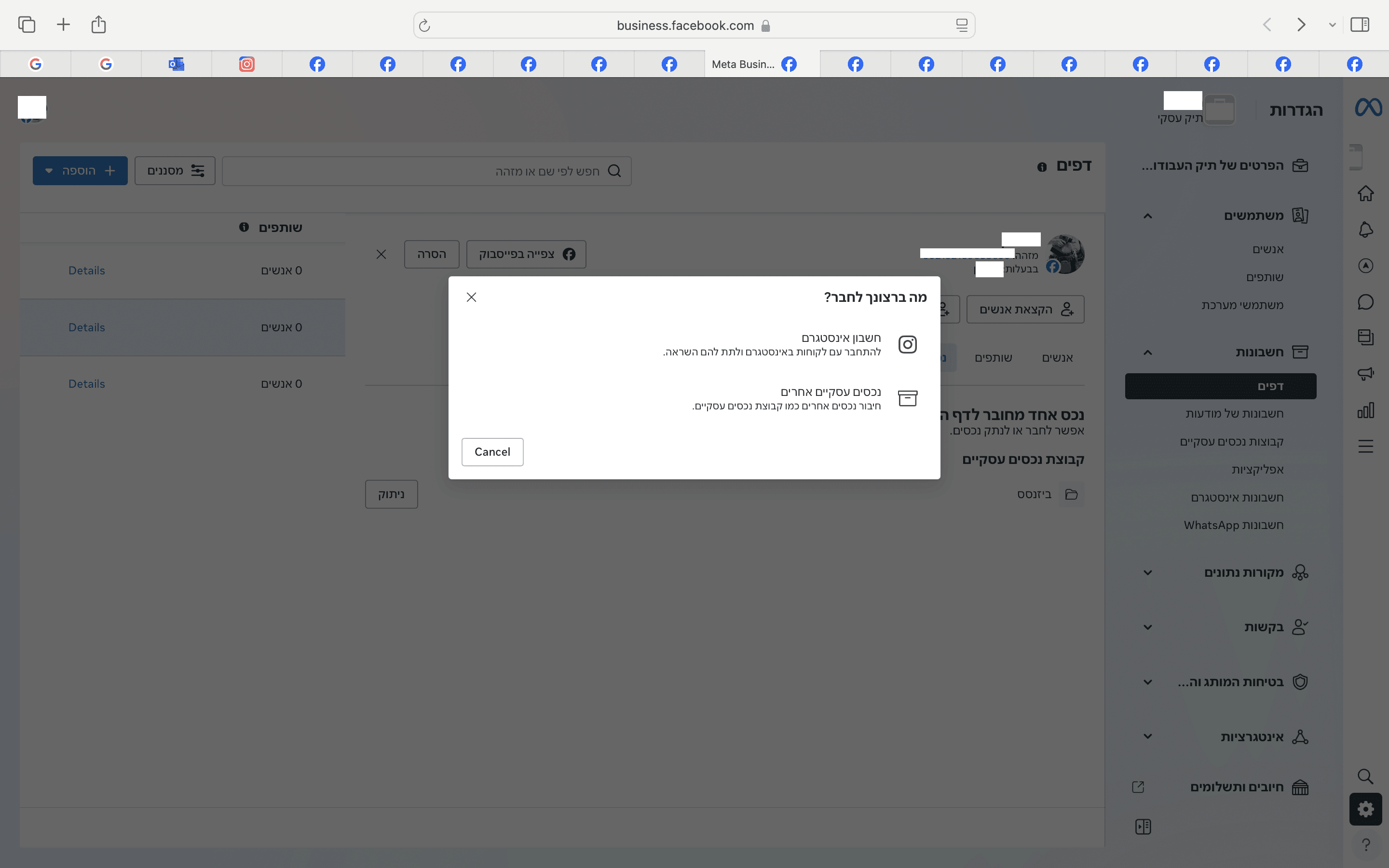This screenshot has width=1389, height=868.
Task: Click the הקצאת אנשים button
Action: tap(1026, 310)
